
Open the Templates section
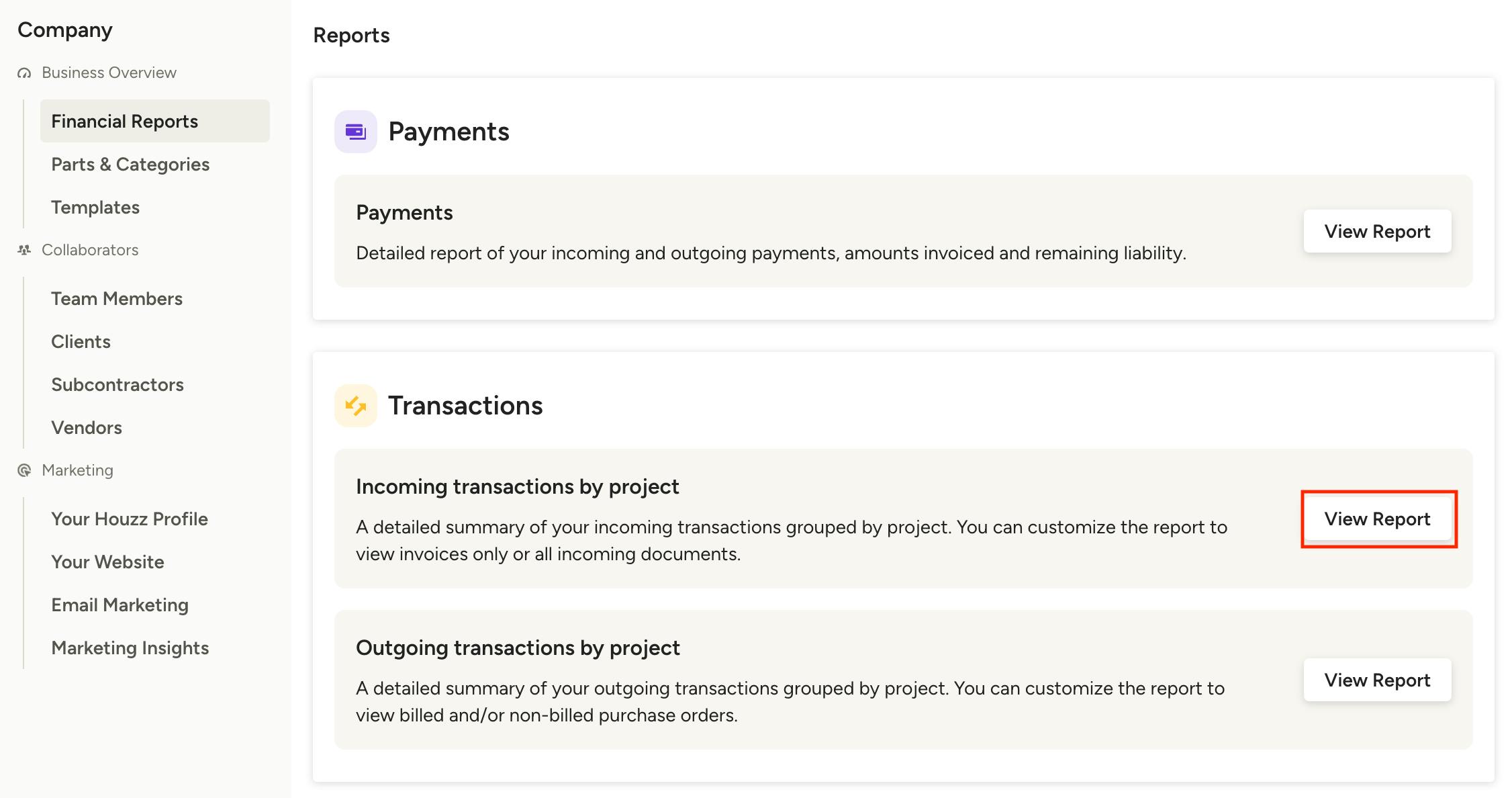pyautogui.click(x=95, y=207)
